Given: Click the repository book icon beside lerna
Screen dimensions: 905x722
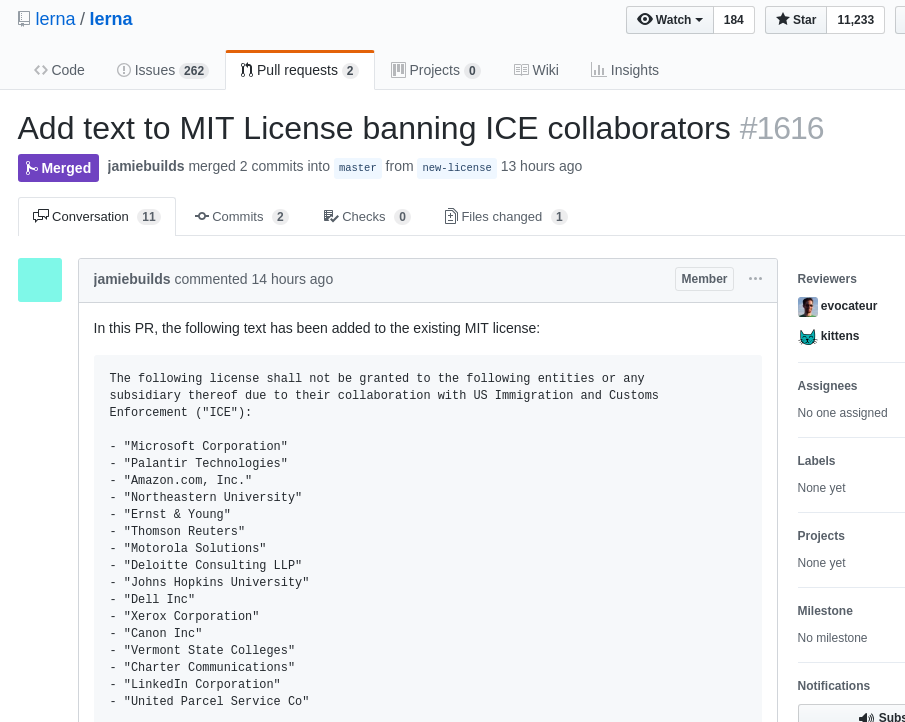Looking at the screenshot, I should [x=24, y=19].
